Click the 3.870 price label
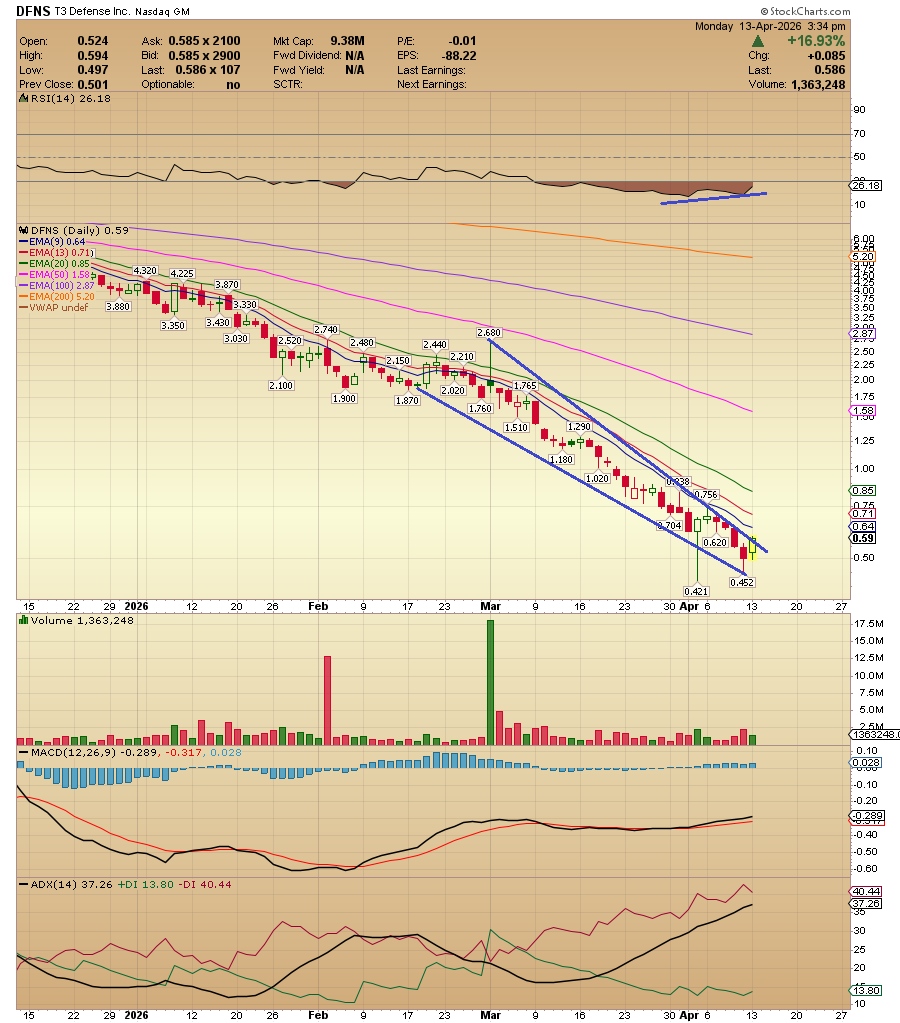The image size is (900, 1023). 227,284
